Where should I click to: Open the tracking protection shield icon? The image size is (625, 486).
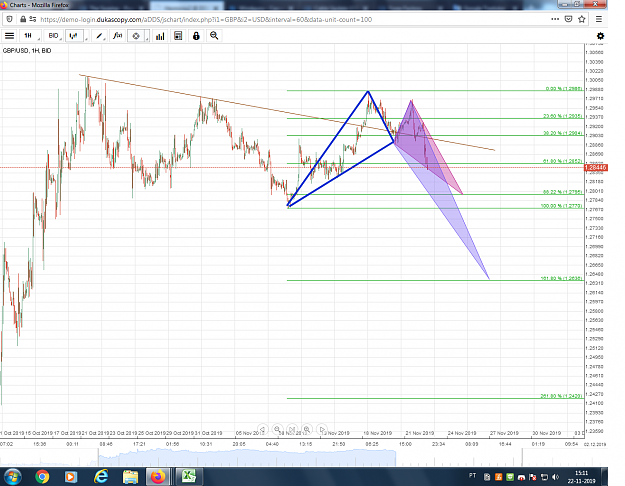point(10,19)
